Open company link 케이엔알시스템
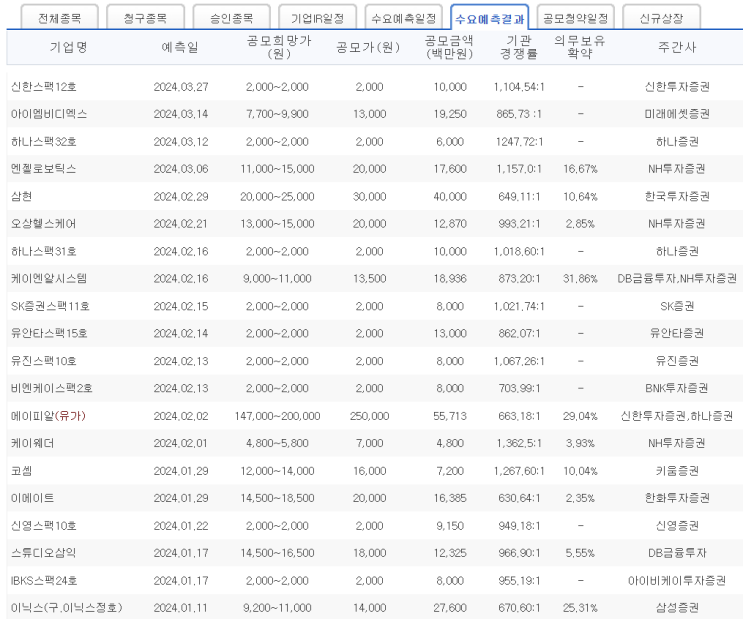This screenshot has height=619, width=743. click(49, 278)
